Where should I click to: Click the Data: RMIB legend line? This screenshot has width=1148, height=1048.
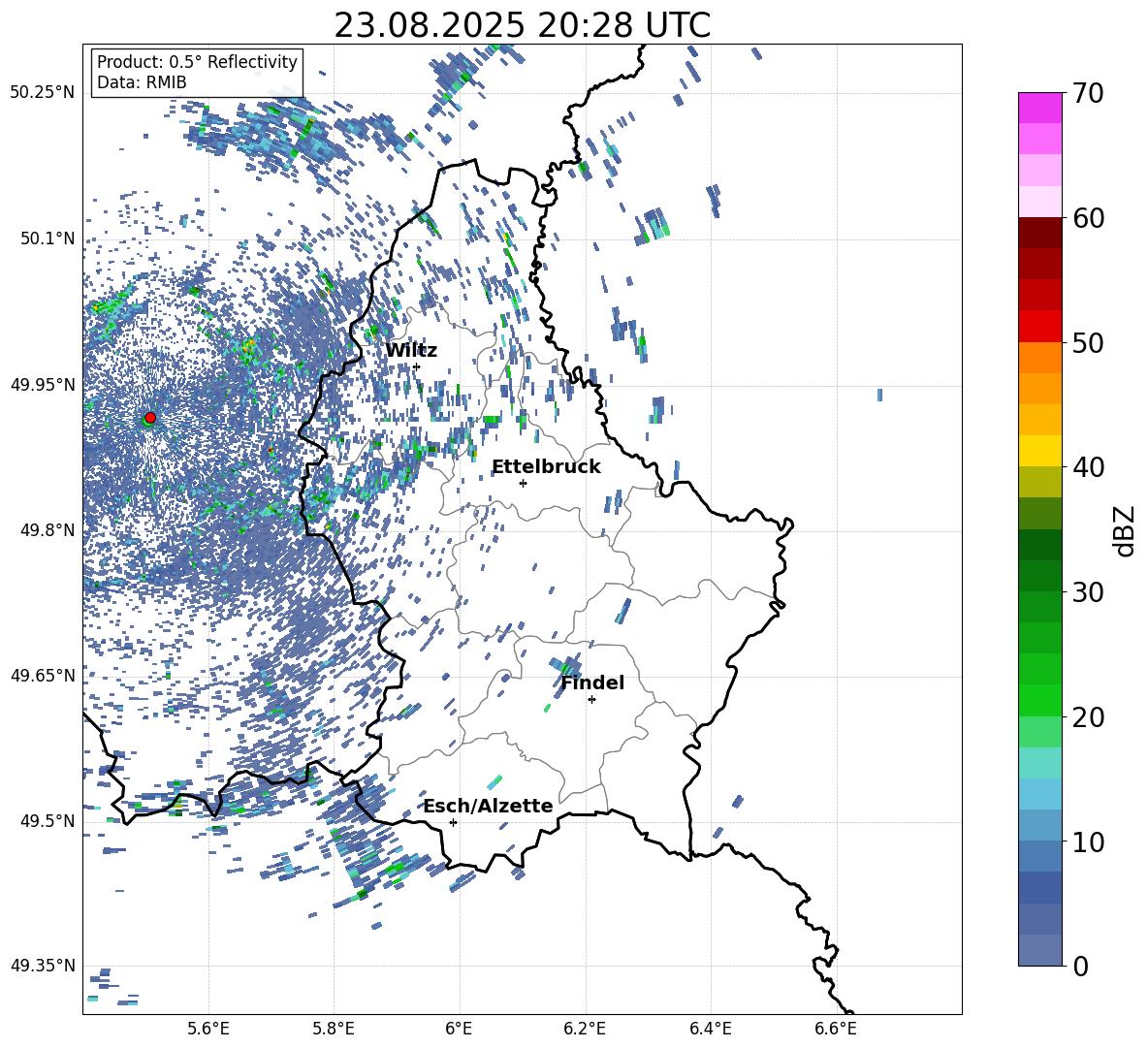pyautogui.click(x=142, y=82)
